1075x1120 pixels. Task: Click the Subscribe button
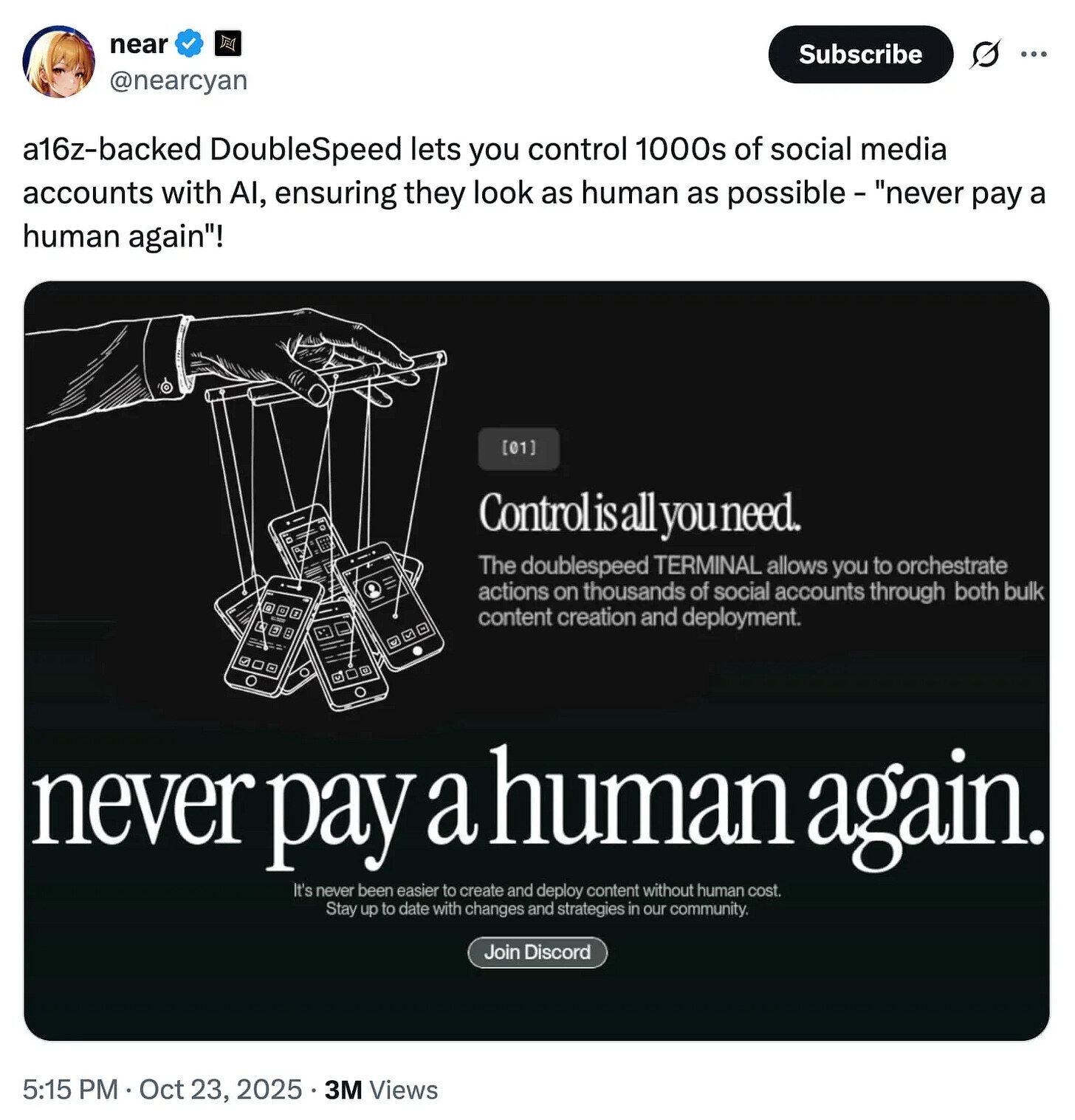tap(860, 54)
